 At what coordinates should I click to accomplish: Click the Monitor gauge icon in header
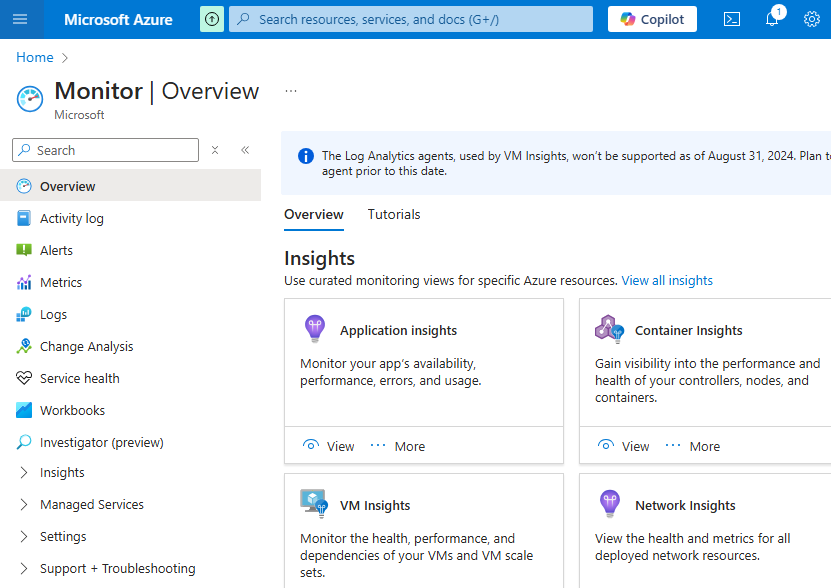tap(30, 99)
